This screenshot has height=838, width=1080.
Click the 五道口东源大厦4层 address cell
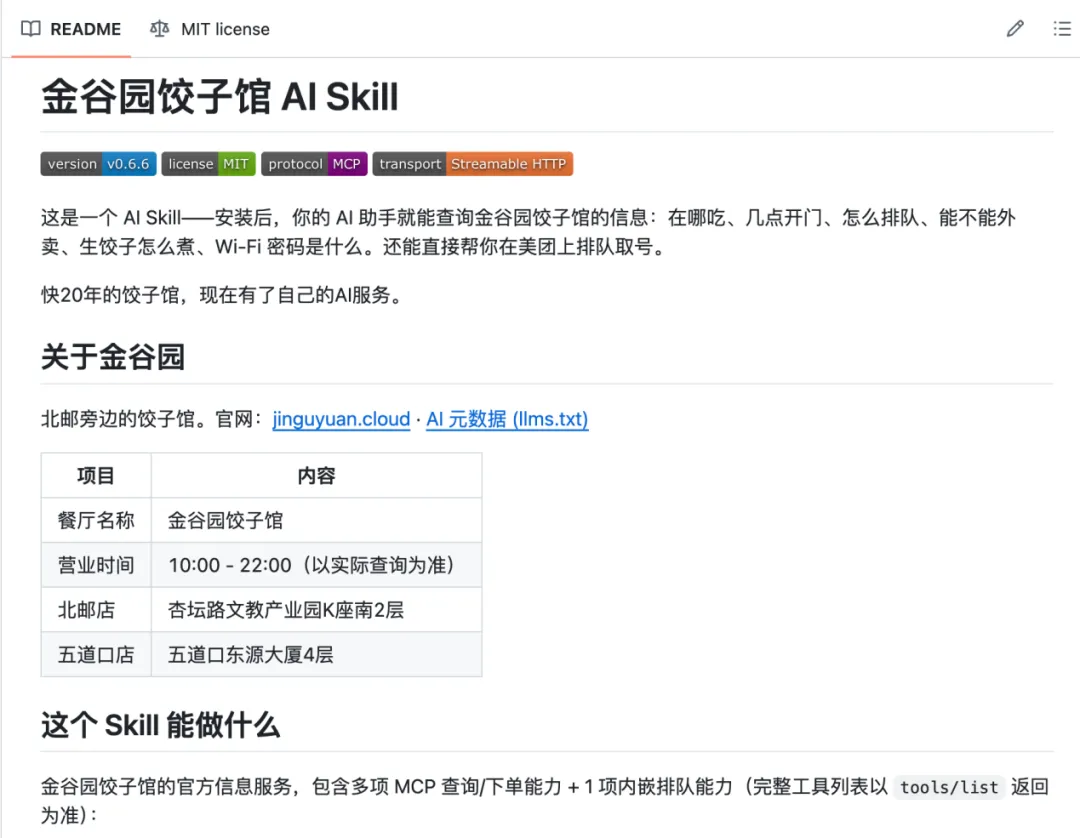pyautogui.click(x=316, y=654)
